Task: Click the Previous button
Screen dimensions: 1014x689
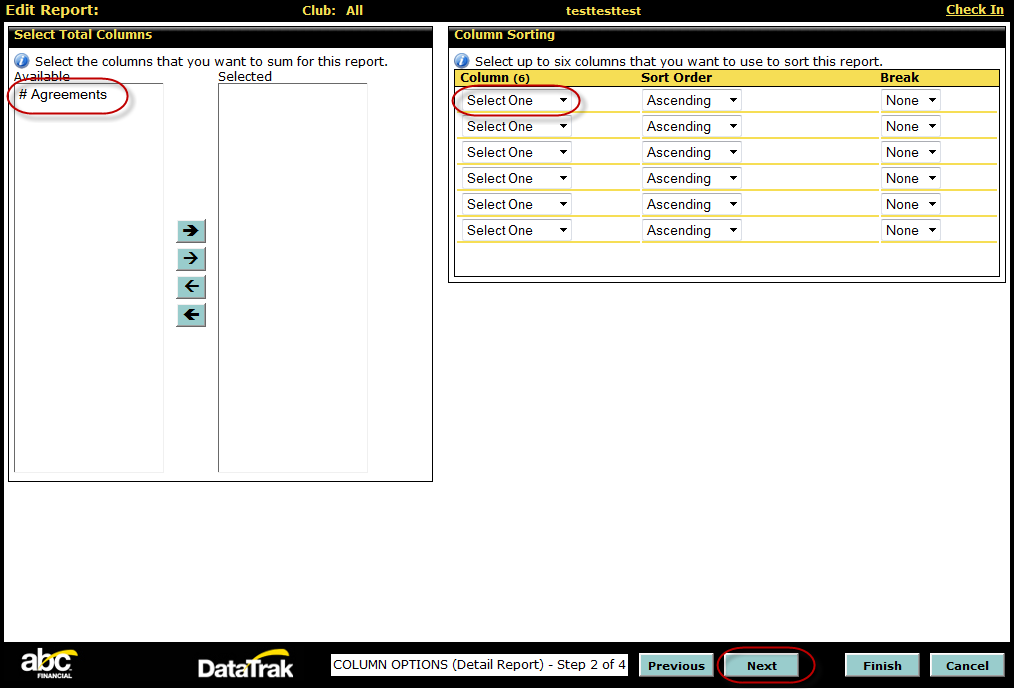Action: [x=676, y=666]
